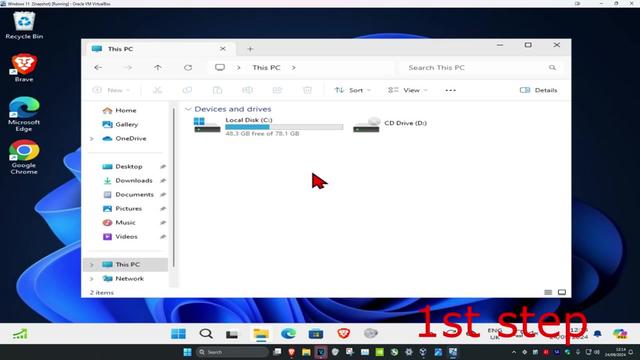The width and height of the screenshot is (640, 360).
Task: Open the See more (...) menu
Action: point(451,90)
